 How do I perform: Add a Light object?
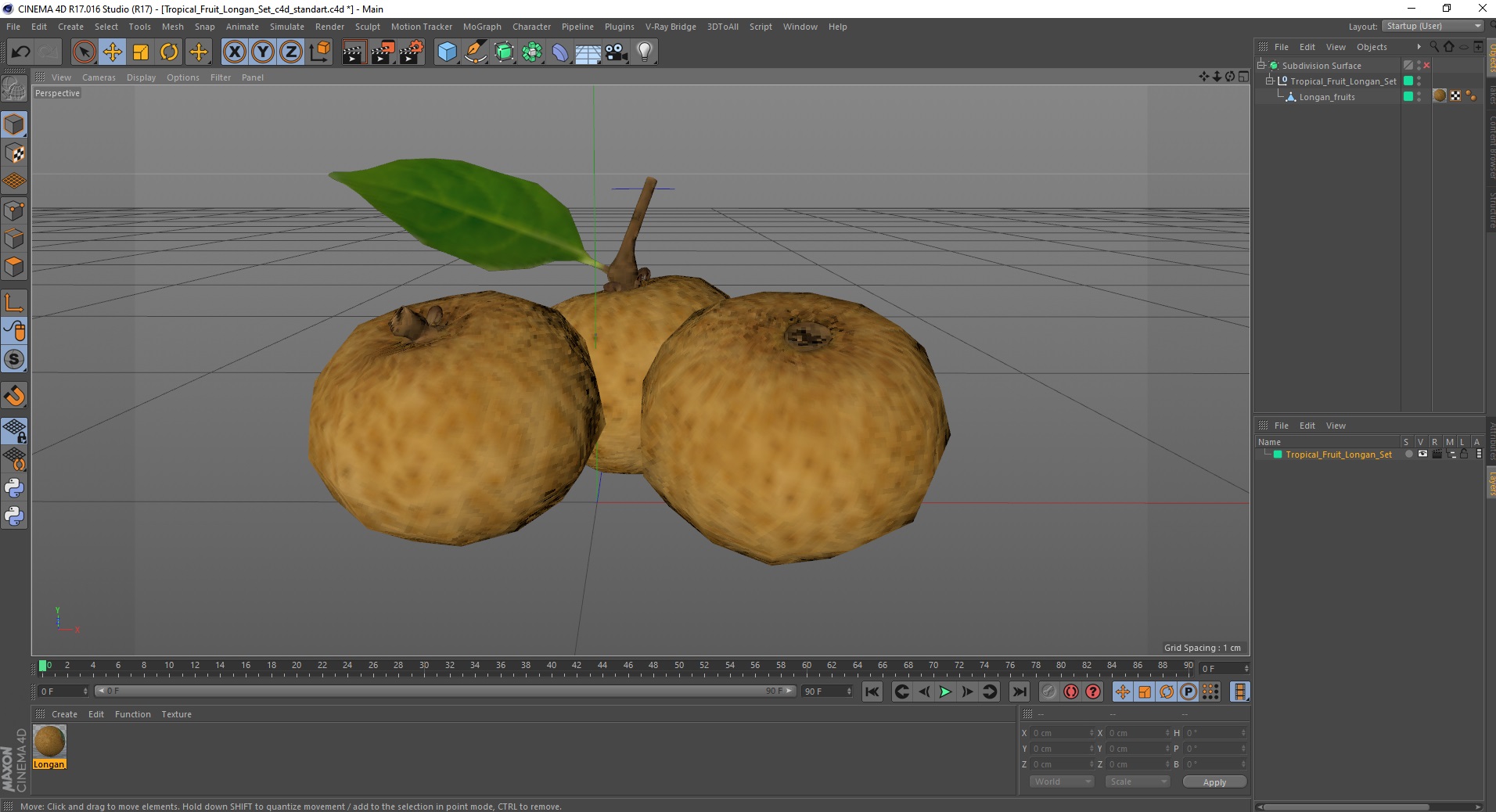(645, 52)
